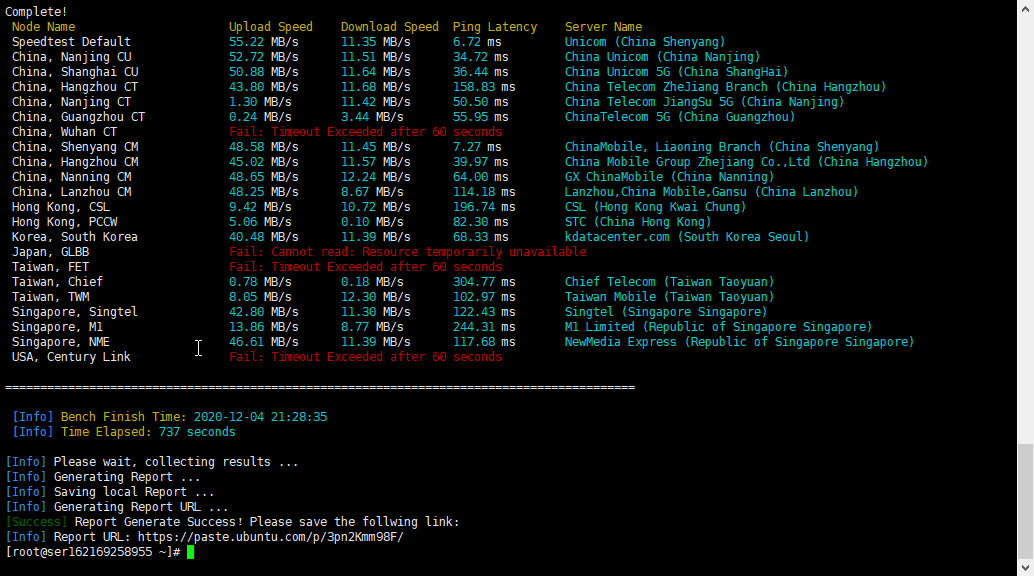
Task: Click the 'Generating Report URL ...' line
Action: 141,507
